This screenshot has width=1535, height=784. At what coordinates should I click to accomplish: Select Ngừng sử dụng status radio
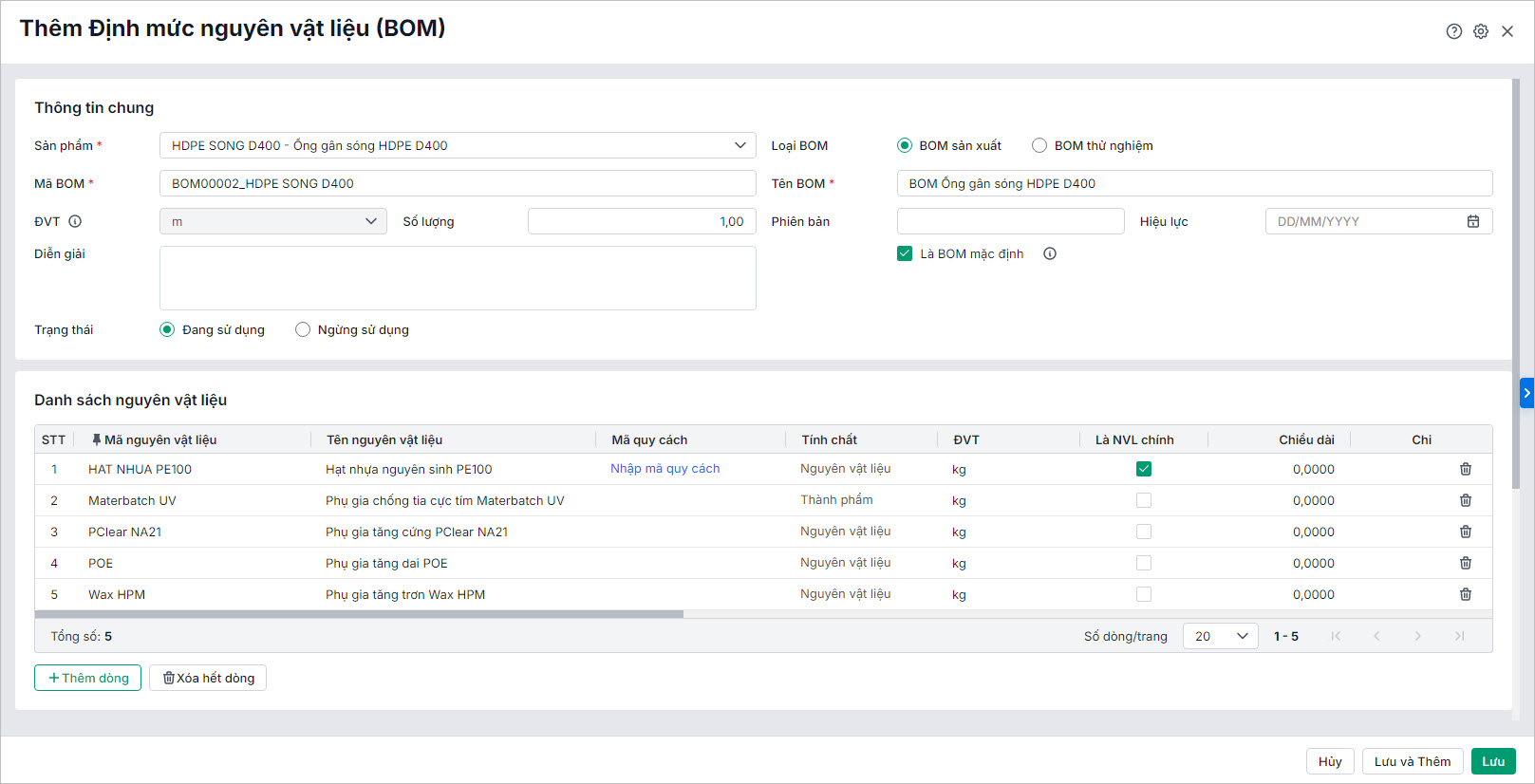point(303,329)
